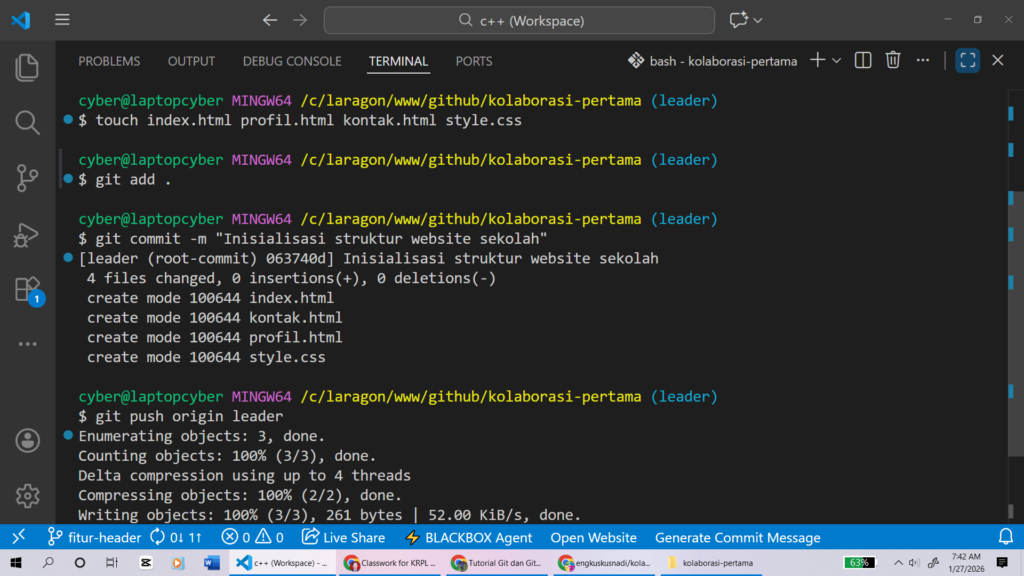Open the Search view in activity bar
This screenshot has height=576, width=1024.
click(27, 123)
